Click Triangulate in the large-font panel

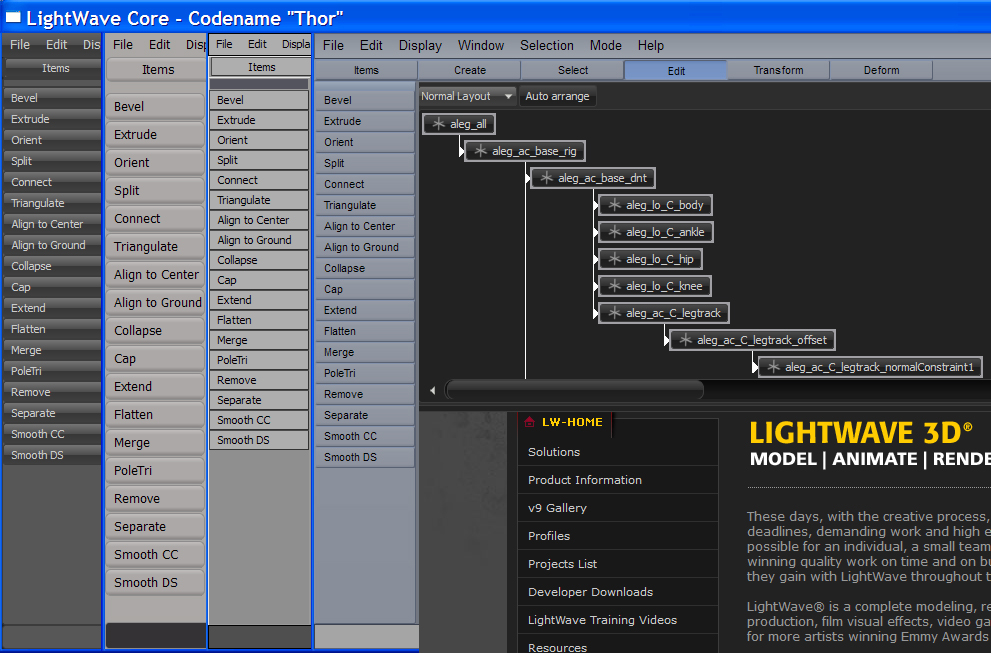tap(155, 247)
